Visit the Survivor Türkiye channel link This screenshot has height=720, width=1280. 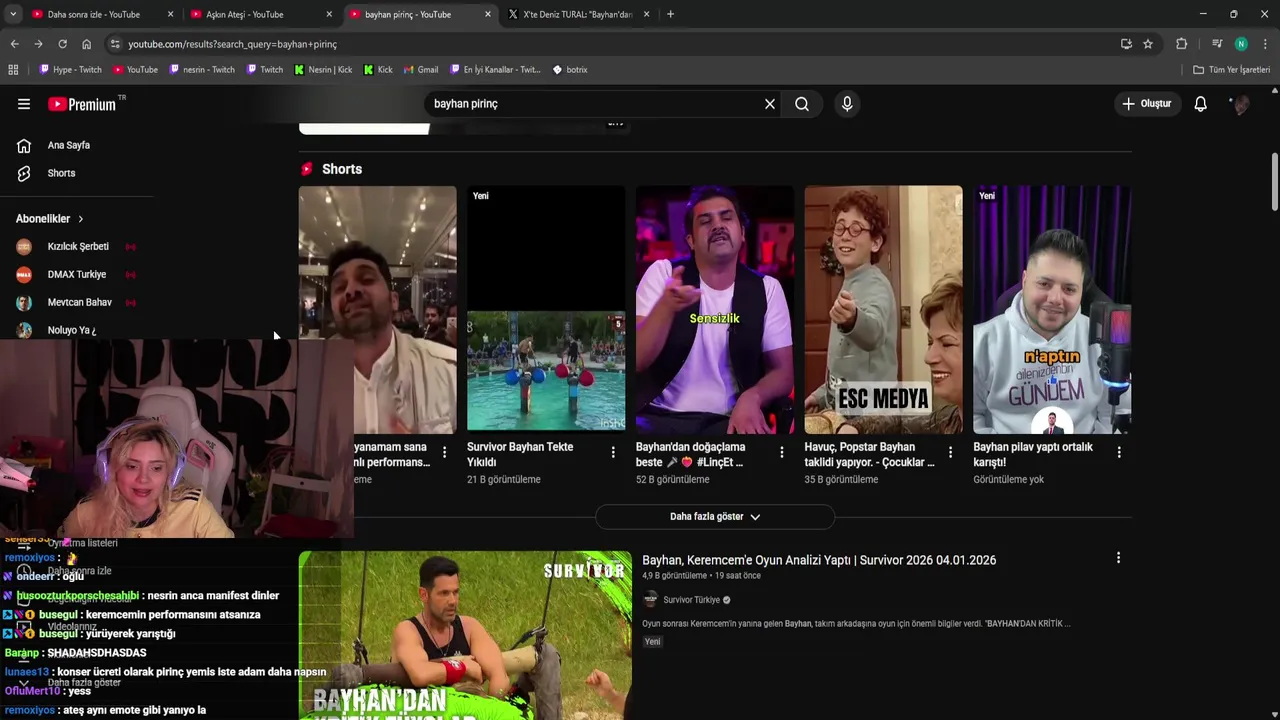691,600
